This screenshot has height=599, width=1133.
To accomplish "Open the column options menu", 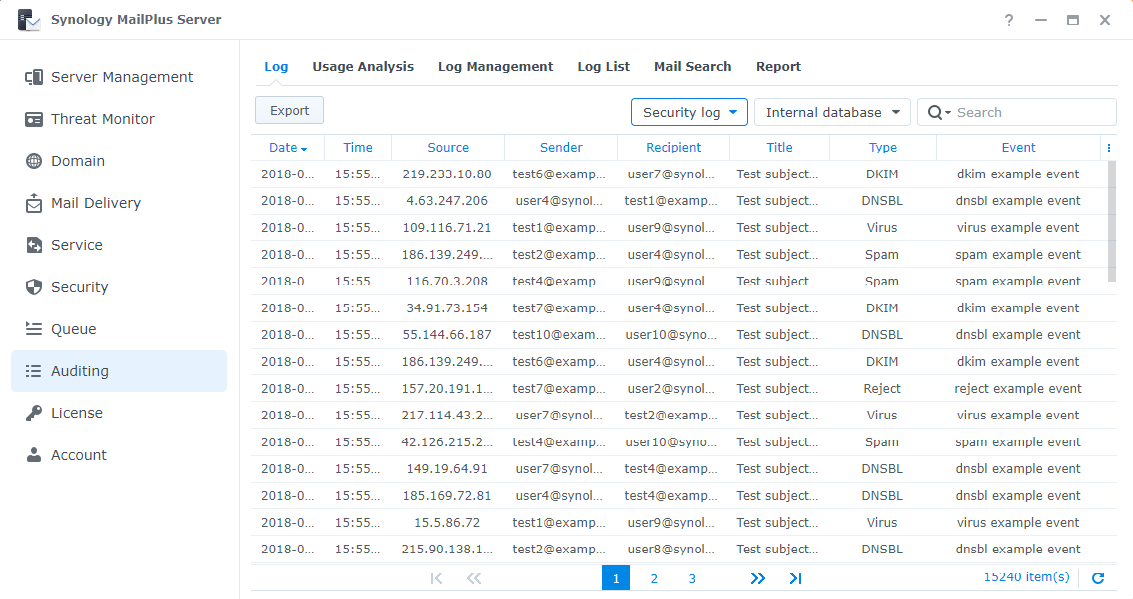I will click(1108, 147).
